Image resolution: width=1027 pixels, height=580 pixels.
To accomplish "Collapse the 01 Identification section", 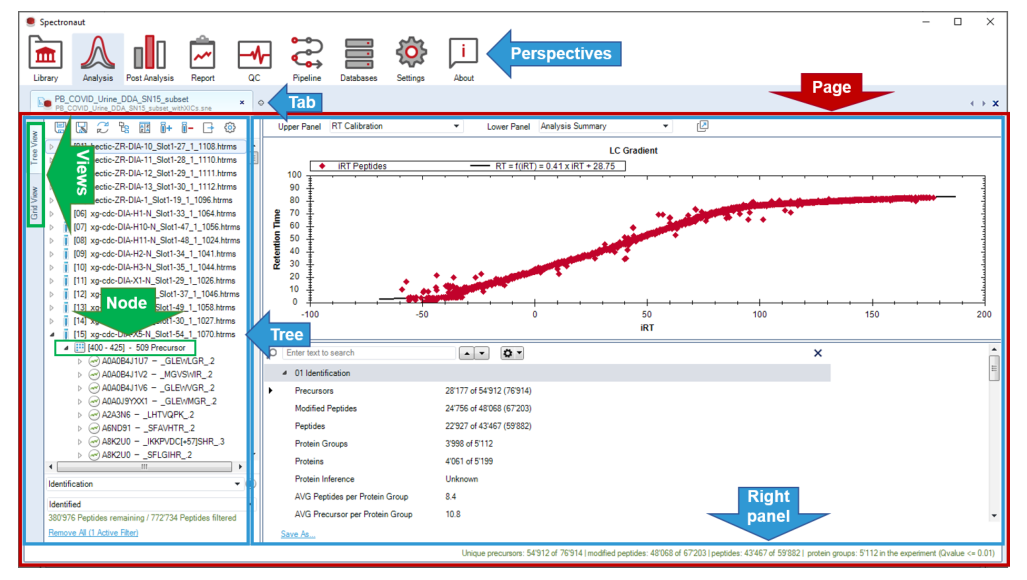I will [x=284, y=373].
